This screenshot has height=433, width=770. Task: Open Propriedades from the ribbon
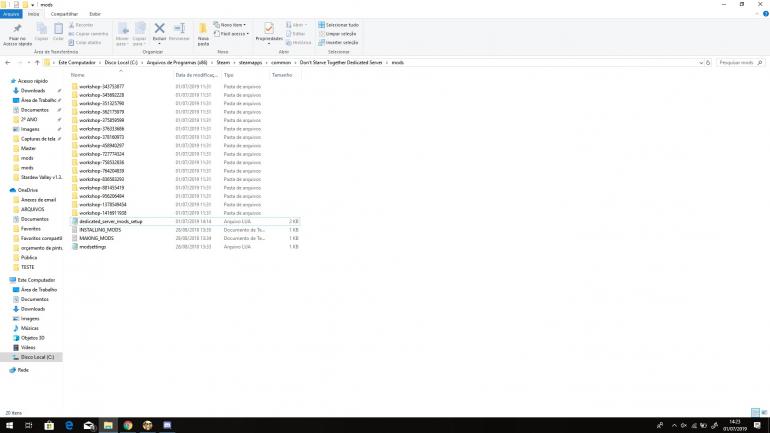point(269,32)
